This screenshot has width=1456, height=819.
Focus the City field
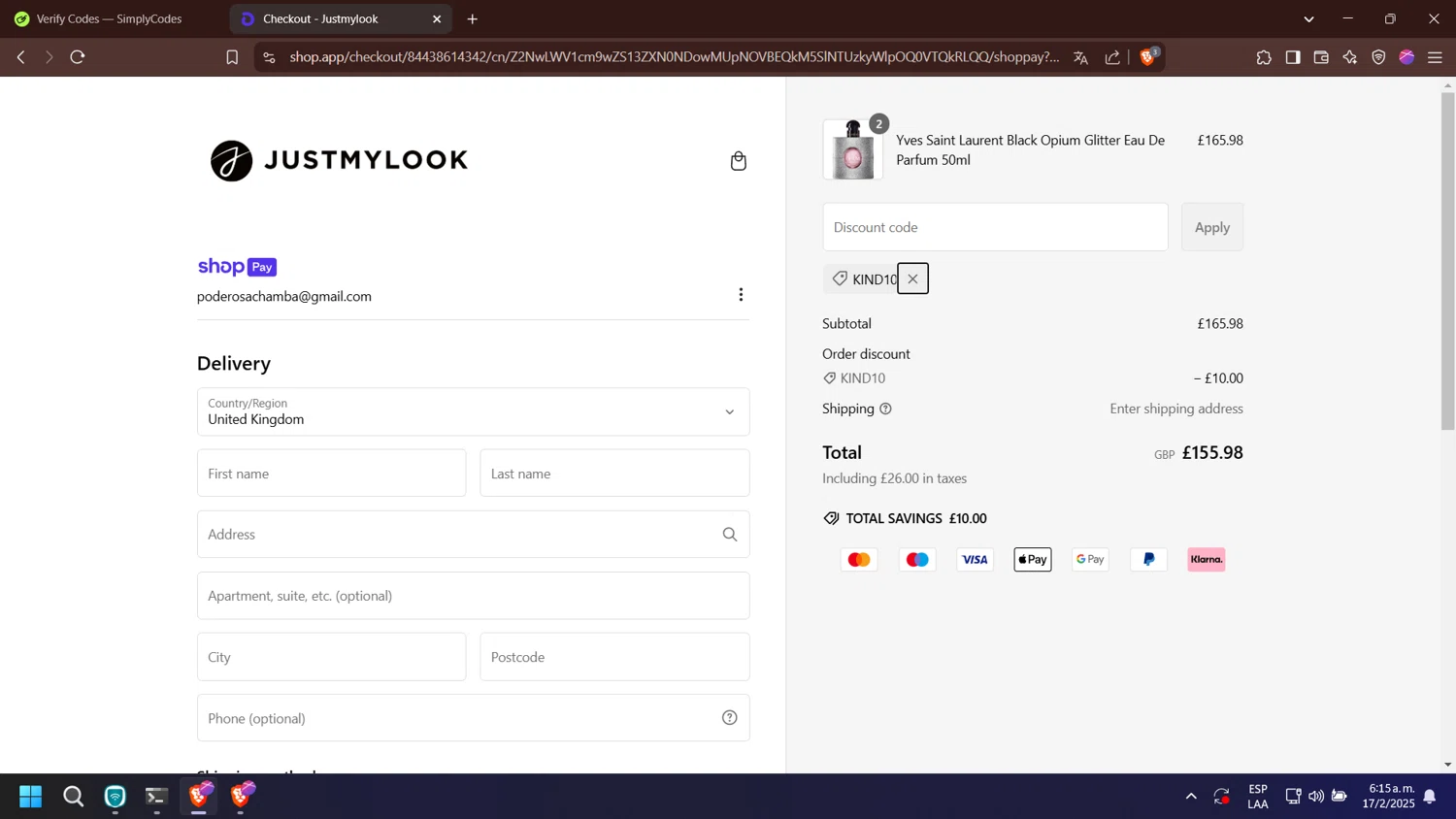pos(332,657)
